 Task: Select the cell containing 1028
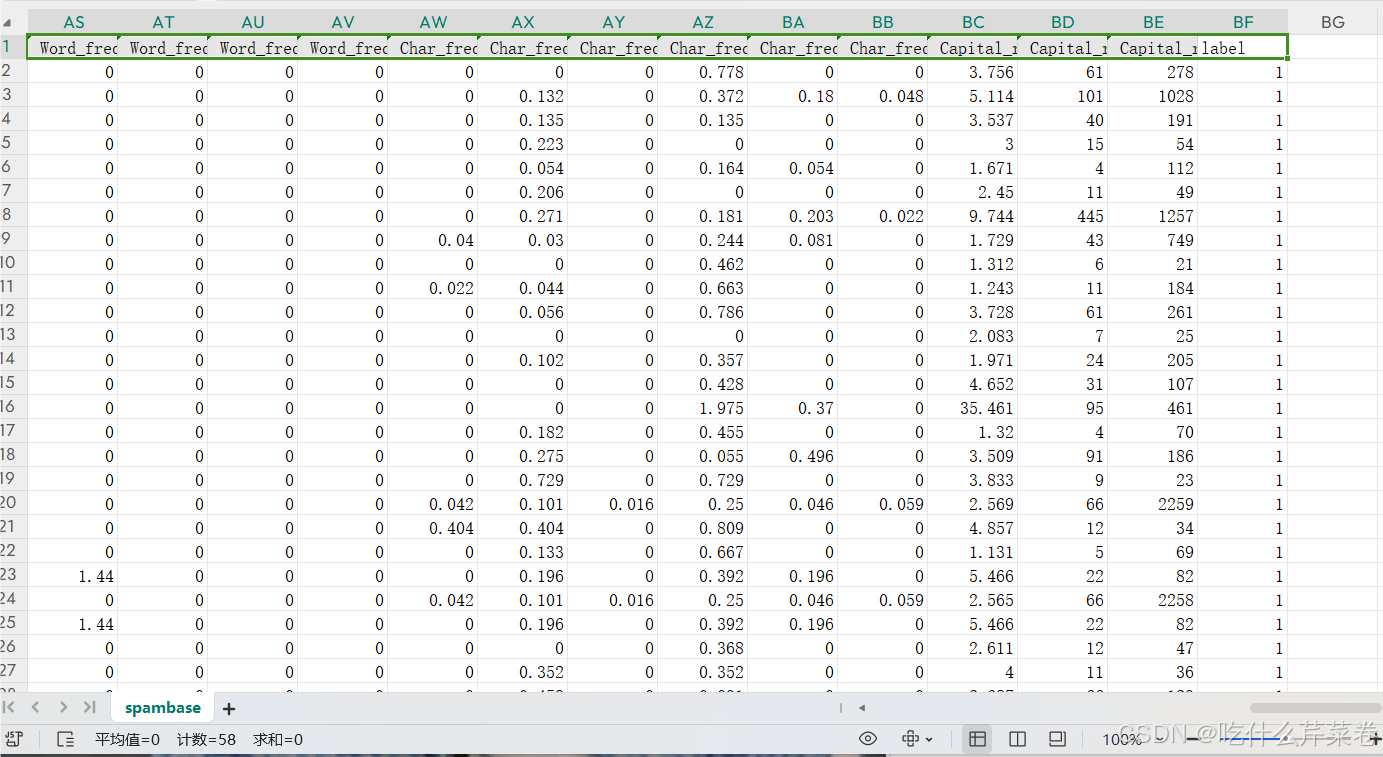pos(1153,96)
